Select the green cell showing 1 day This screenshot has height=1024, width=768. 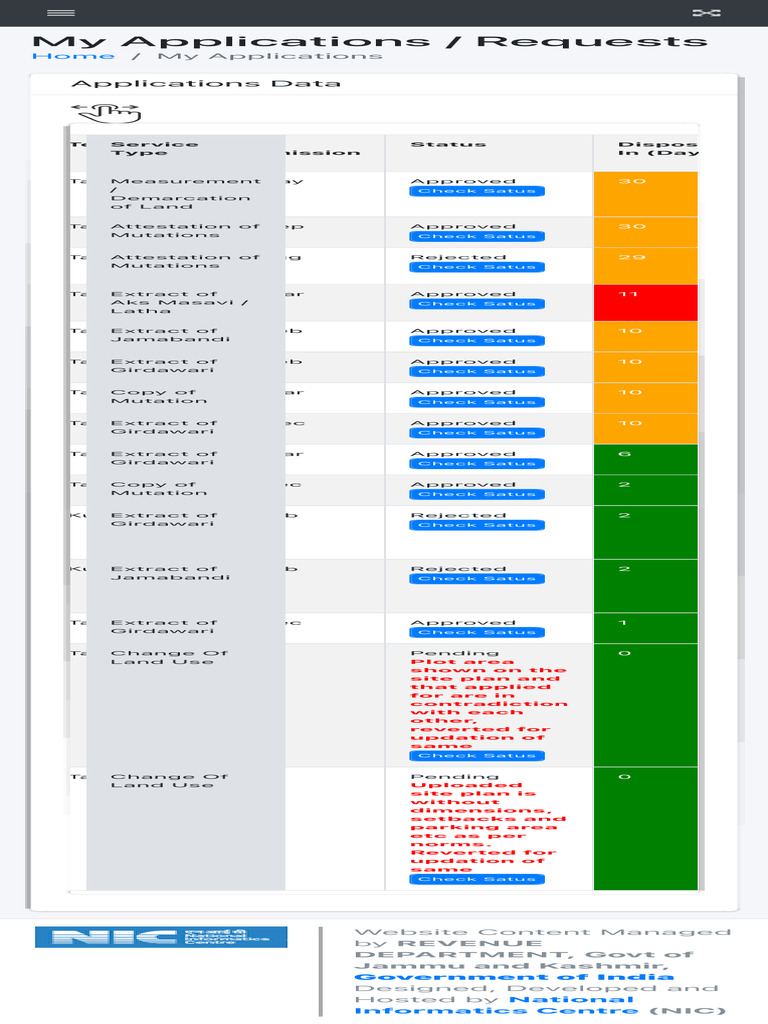[646, 628]
